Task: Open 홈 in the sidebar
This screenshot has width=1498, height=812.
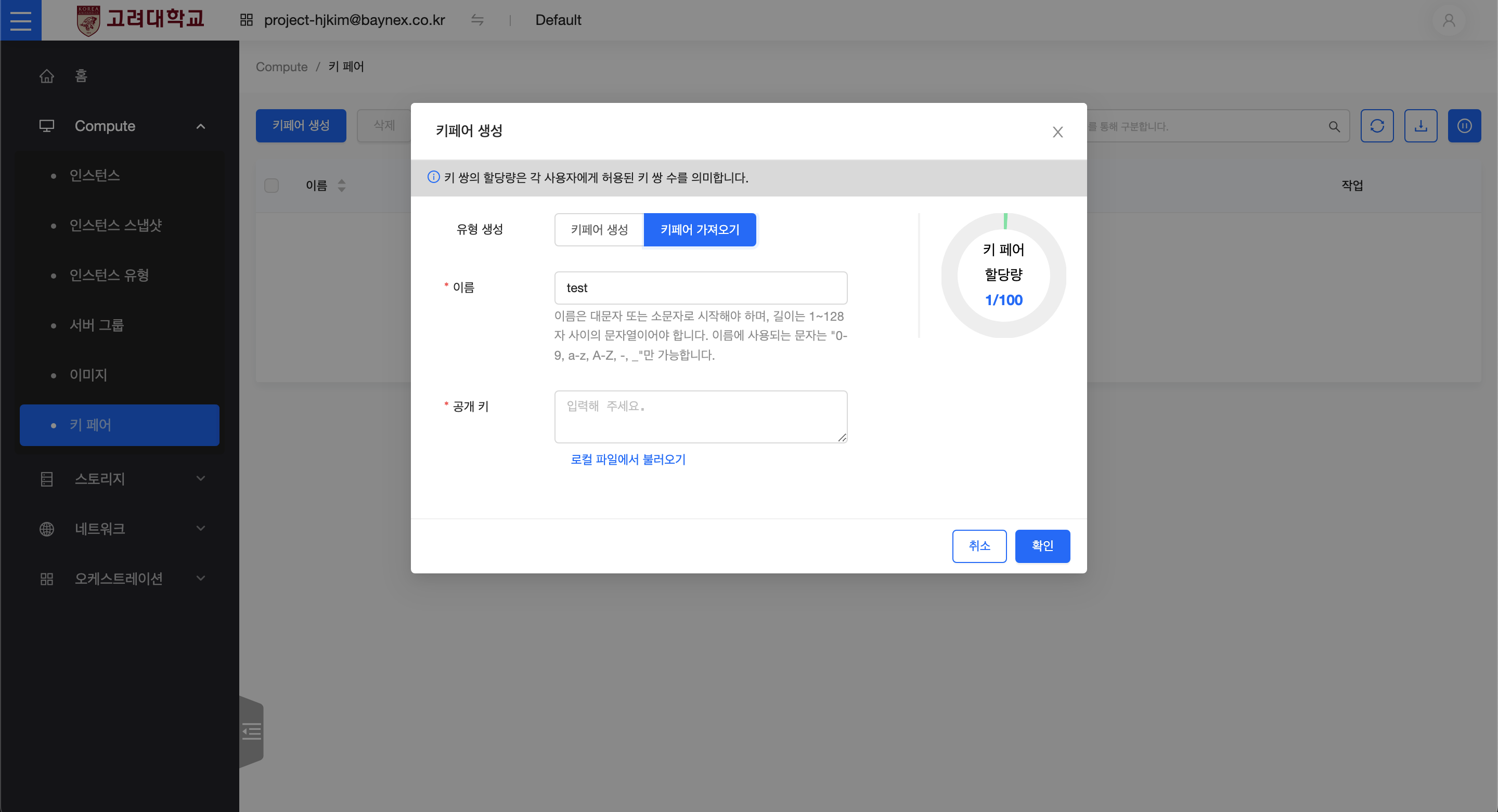Action: [119, 76]
